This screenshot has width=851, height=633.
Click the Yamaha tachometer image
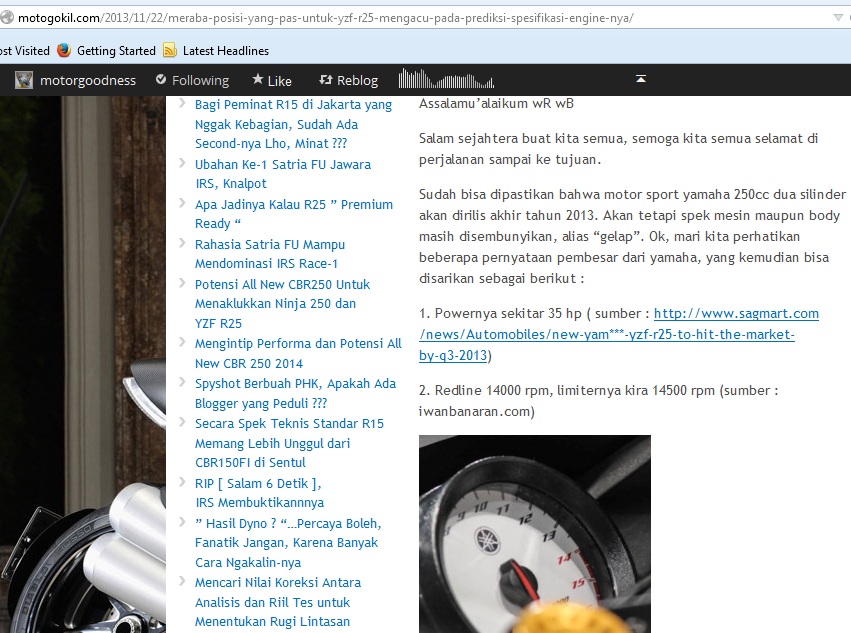pyautogui.click(x=534, y=533)
